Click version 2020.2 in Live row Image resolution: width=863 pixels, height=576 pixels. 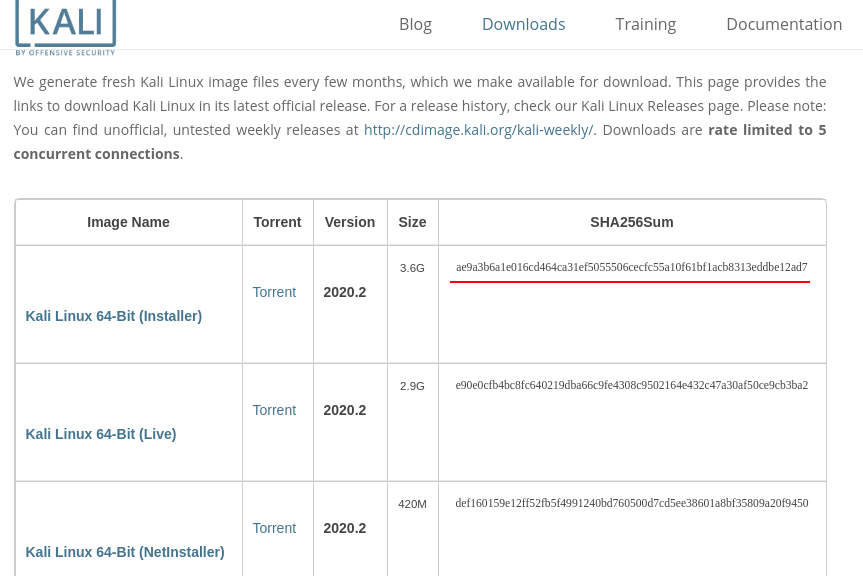coord(345,410)
